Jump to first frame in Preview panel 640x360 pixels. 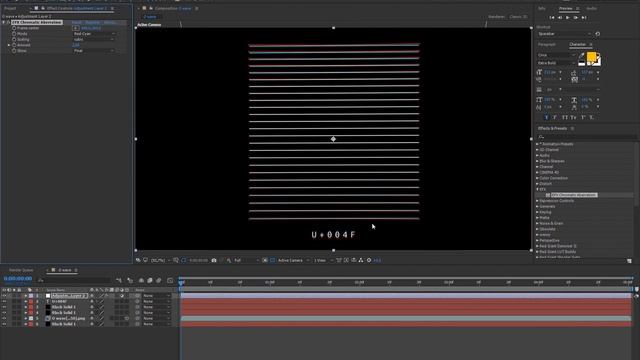[552, 18]
